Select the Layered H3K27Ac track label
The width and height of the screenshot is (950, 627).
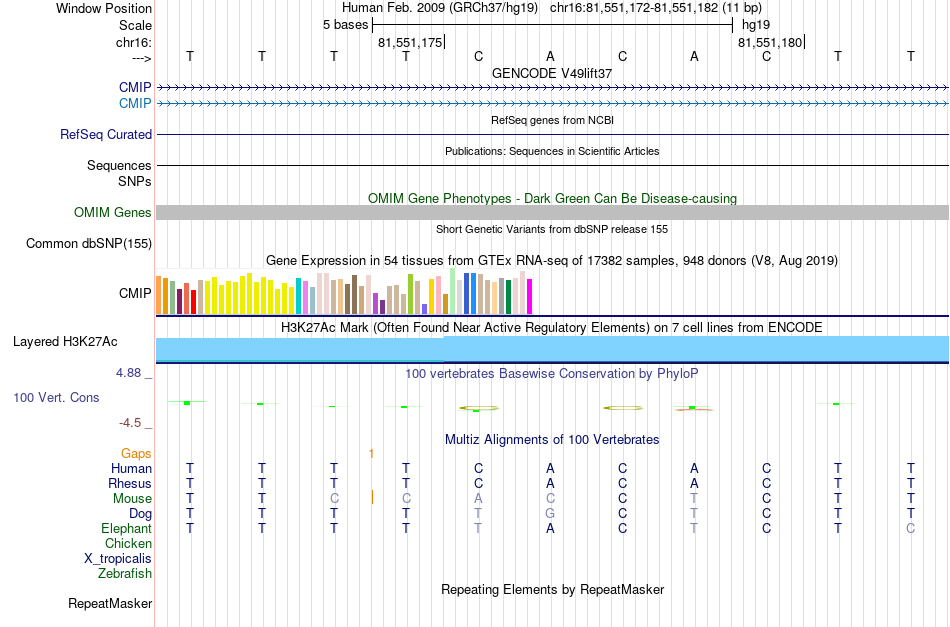[x=65, y=342]
